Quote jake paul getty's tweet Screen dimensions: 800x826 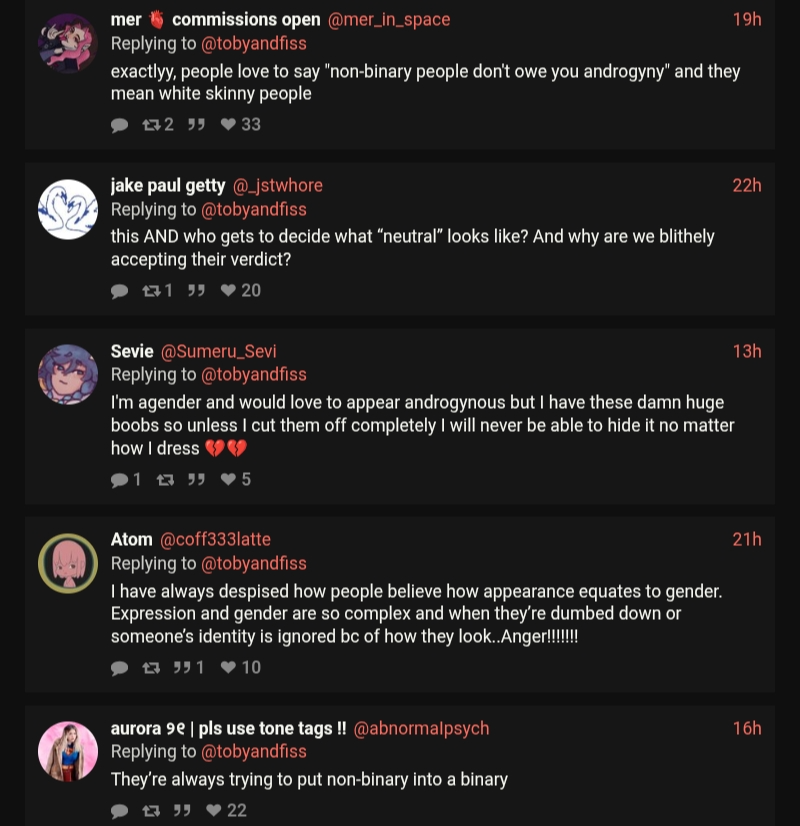[196, 291]
